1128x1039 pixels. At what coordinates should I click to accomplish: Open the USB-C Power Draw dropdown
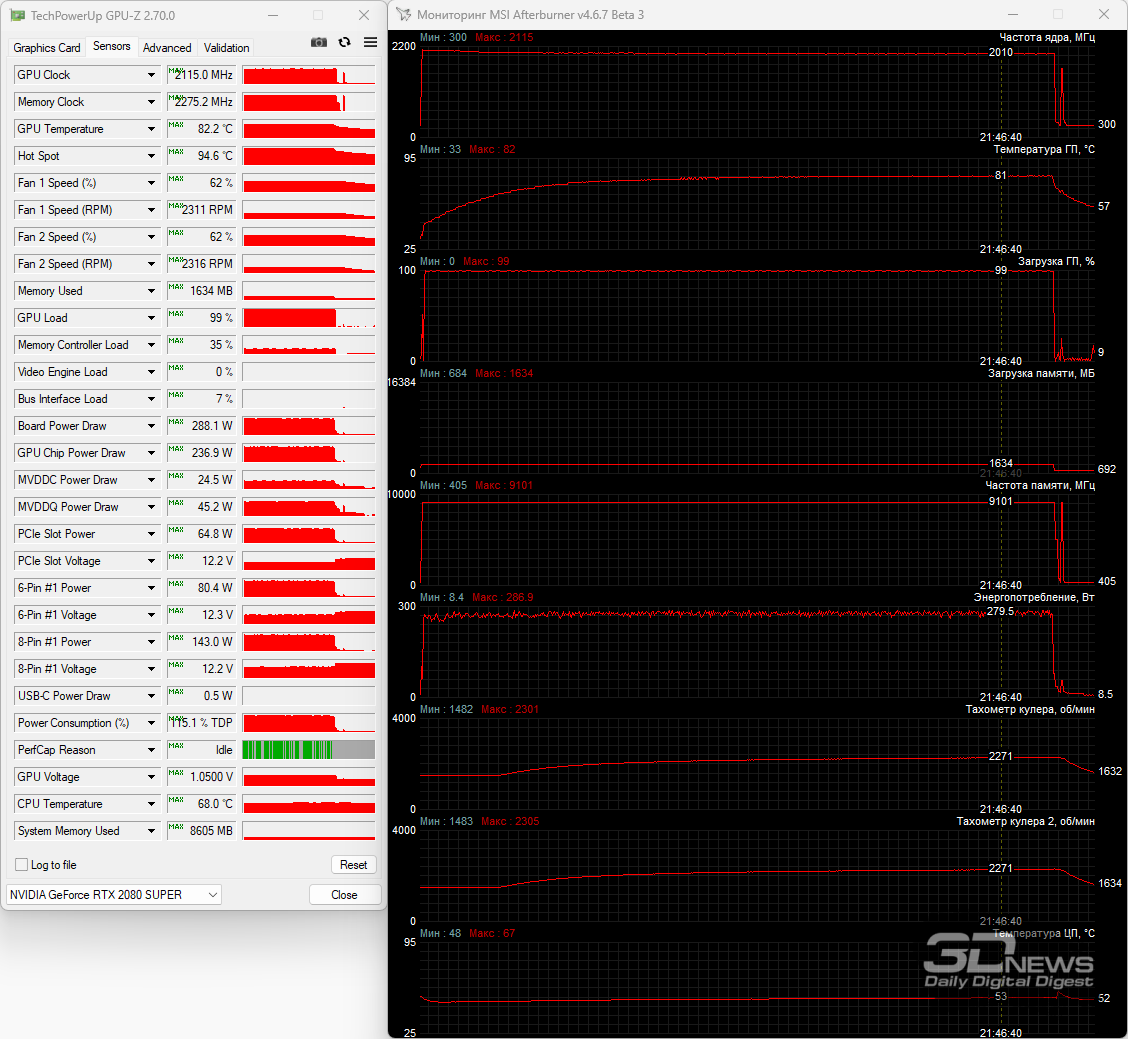click(x=151, y=696)
